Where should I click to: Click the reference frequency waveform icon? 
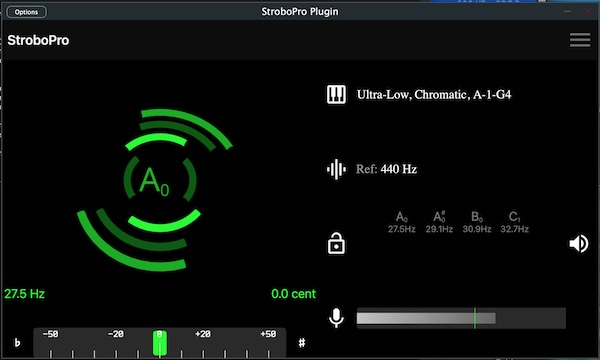(336, 169)
